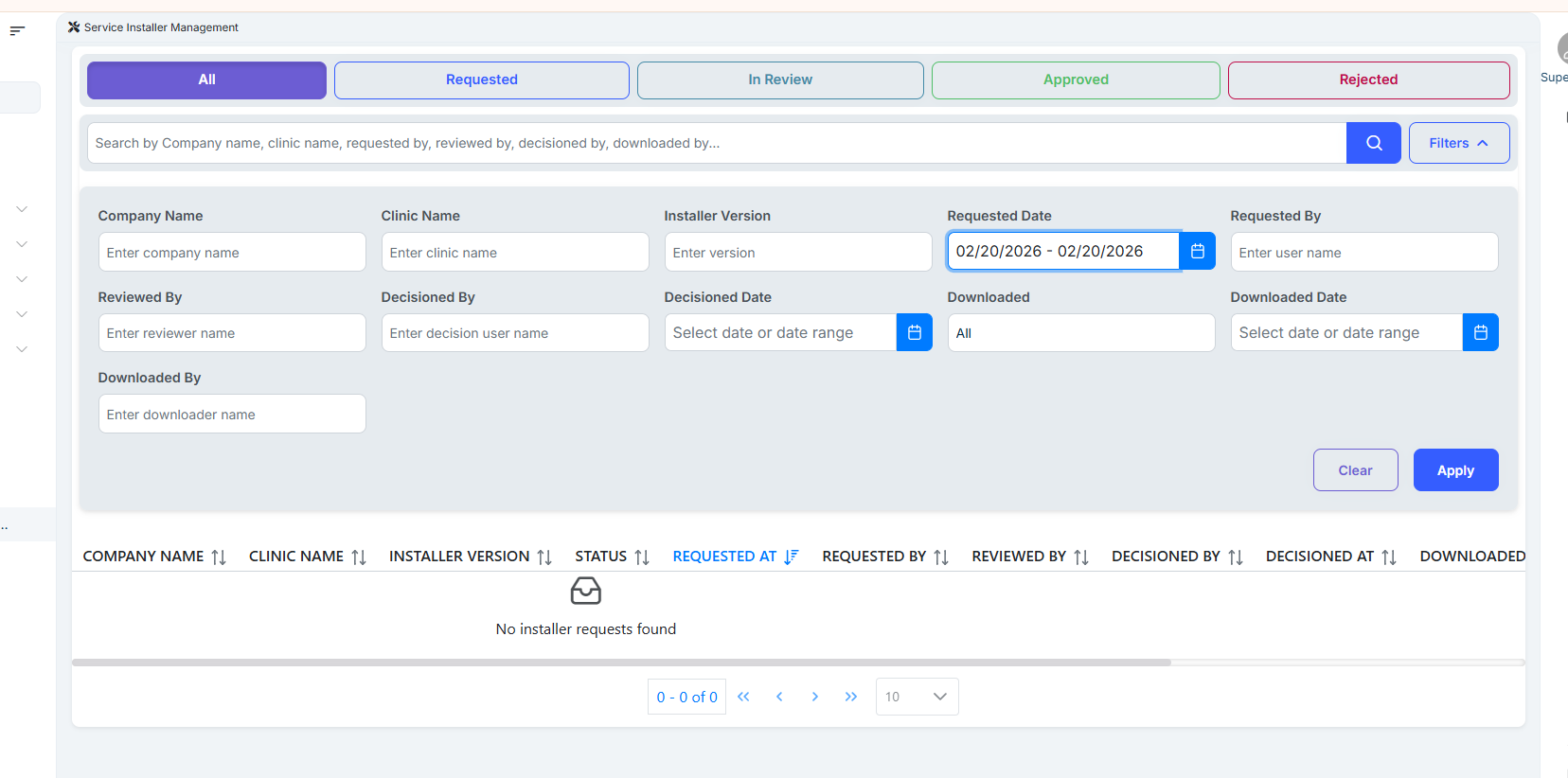Go to the first results page
The height and width of the screenshot is (778, 1568).
pyautogui.click(x=743, y=697)
